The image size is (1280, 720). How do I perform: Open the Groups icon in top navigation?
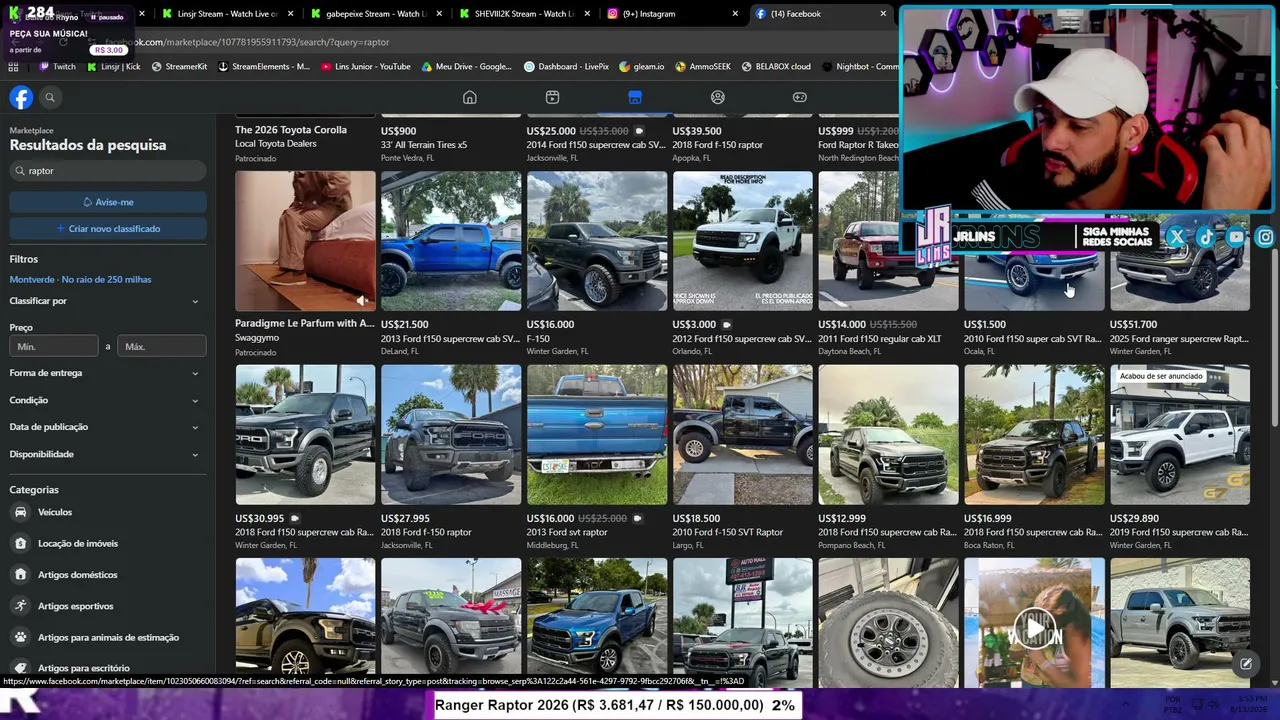click(x=717, y=97)
